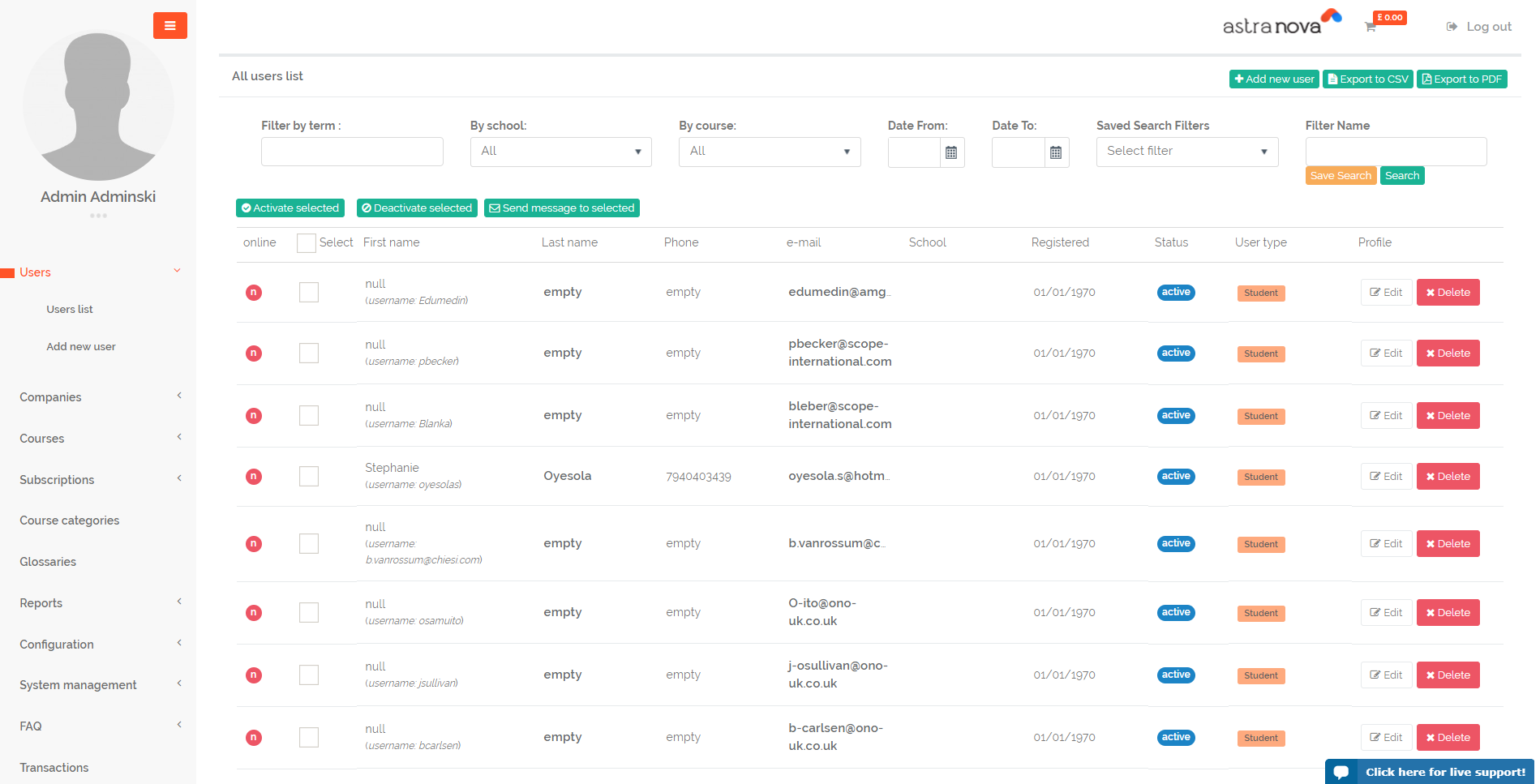Check the box for Edumedin user
Image resolution: width=1540 pixels, height=784 pixels.
click(309, 293)
